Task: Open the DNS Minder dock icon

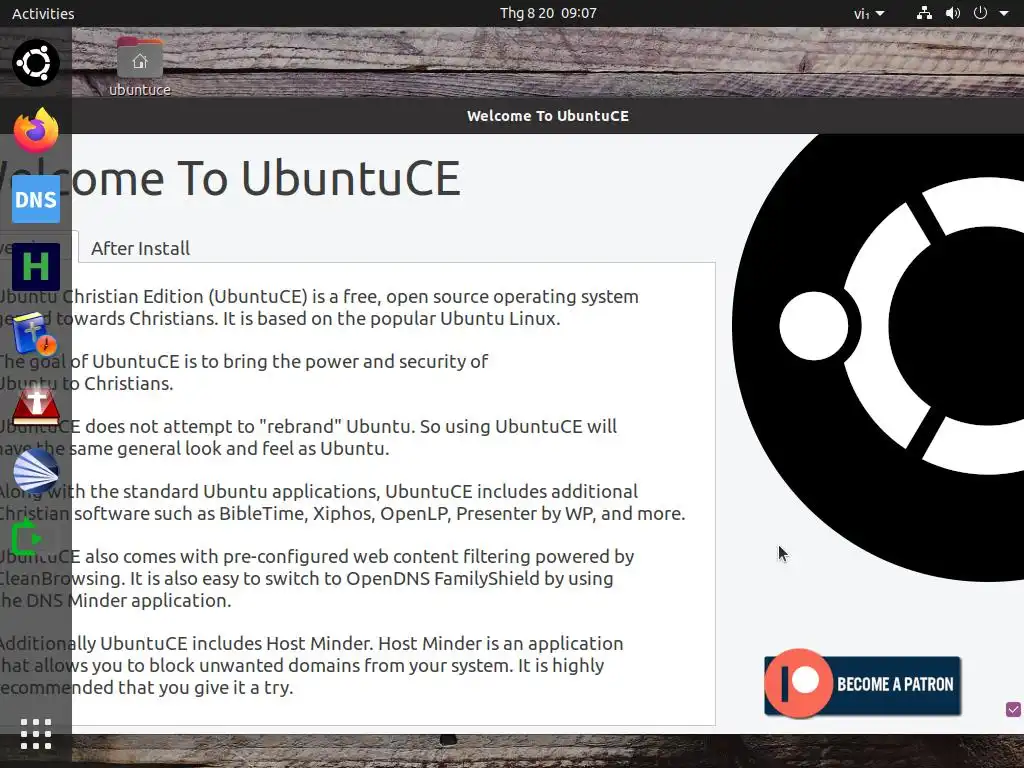Action: [36, 199]
